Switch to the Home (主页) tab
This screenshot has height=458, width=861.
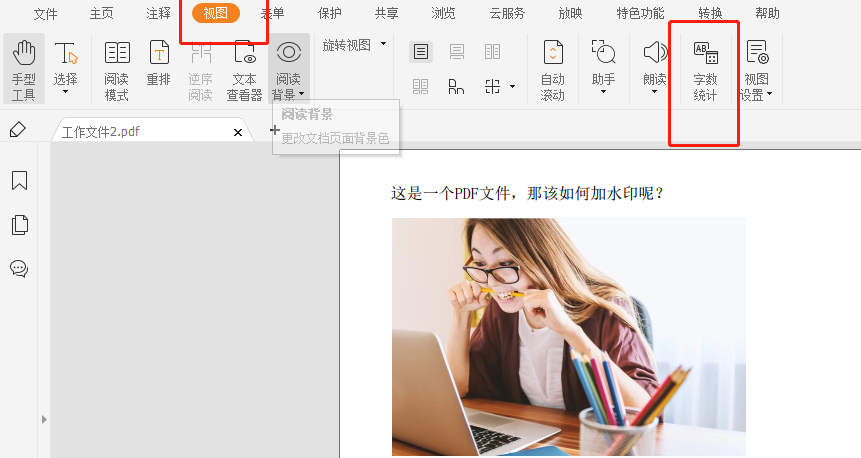[102, 14]
